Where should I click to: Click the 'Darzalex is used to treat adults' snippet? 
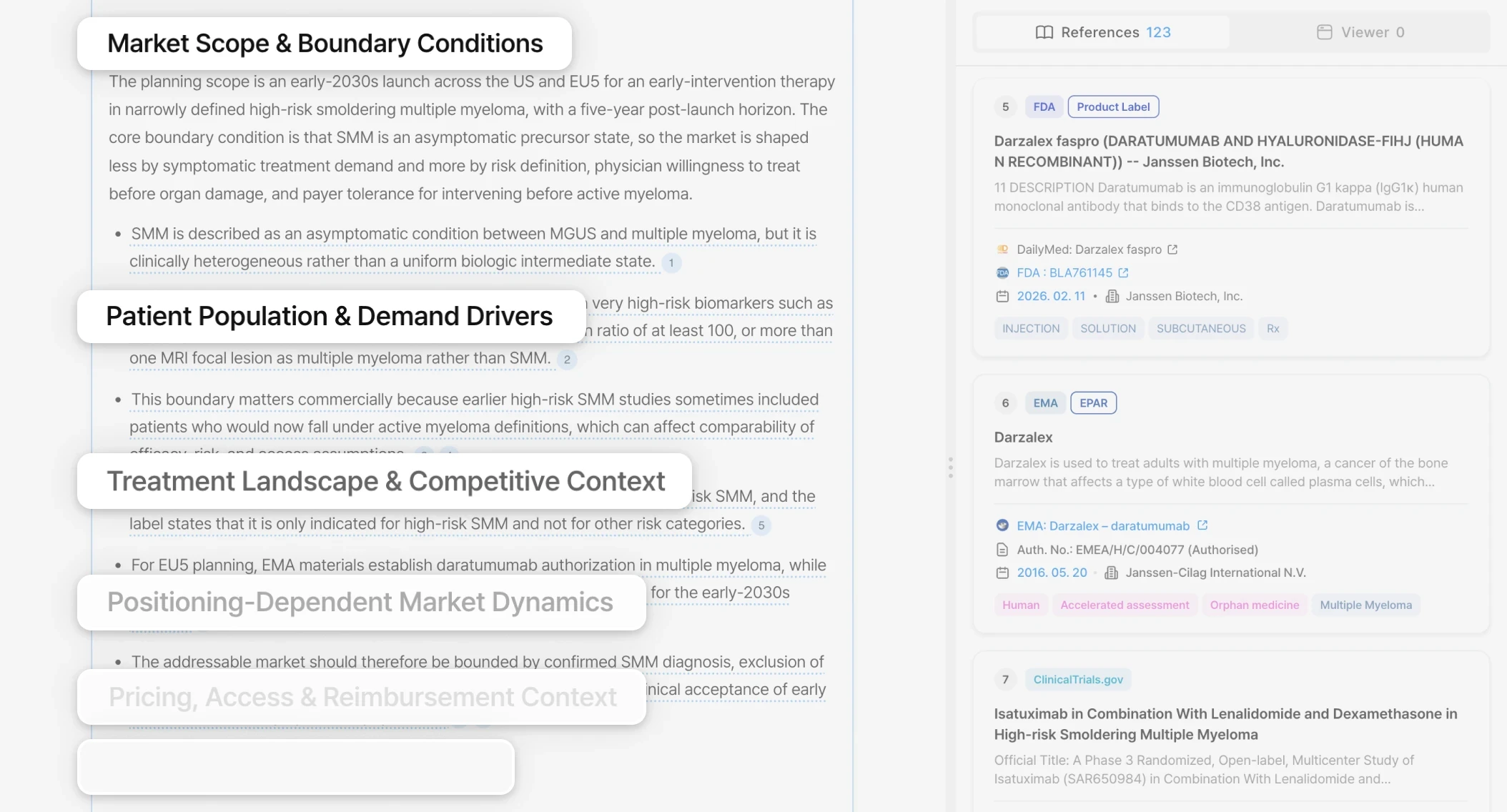click(x=1221, y=472)
